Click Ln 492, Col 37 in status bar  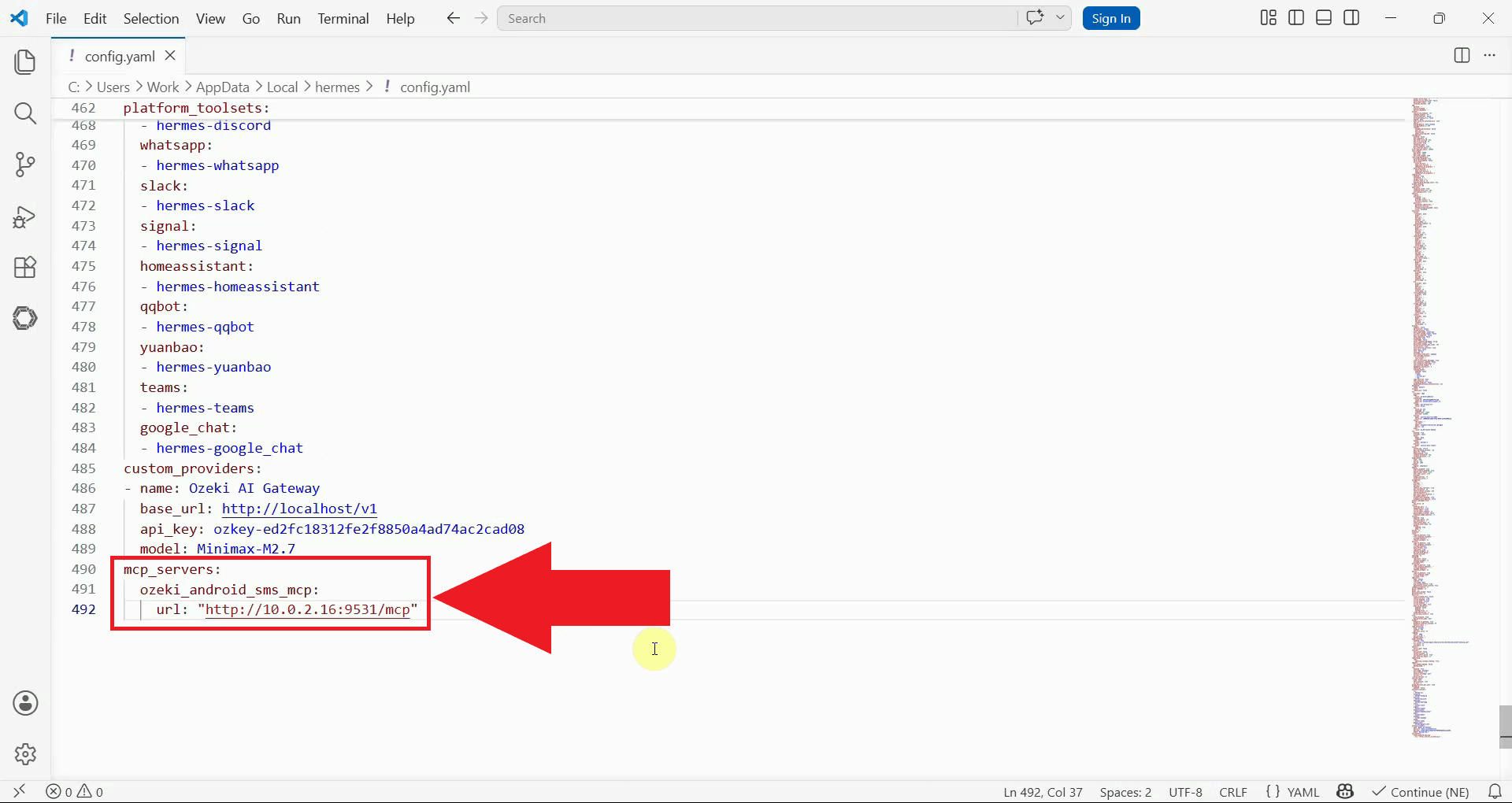(x=1043, y=792)
